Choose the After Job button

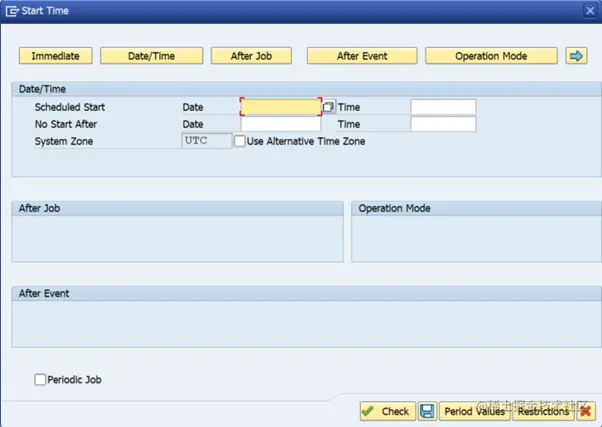pos(251,56)
